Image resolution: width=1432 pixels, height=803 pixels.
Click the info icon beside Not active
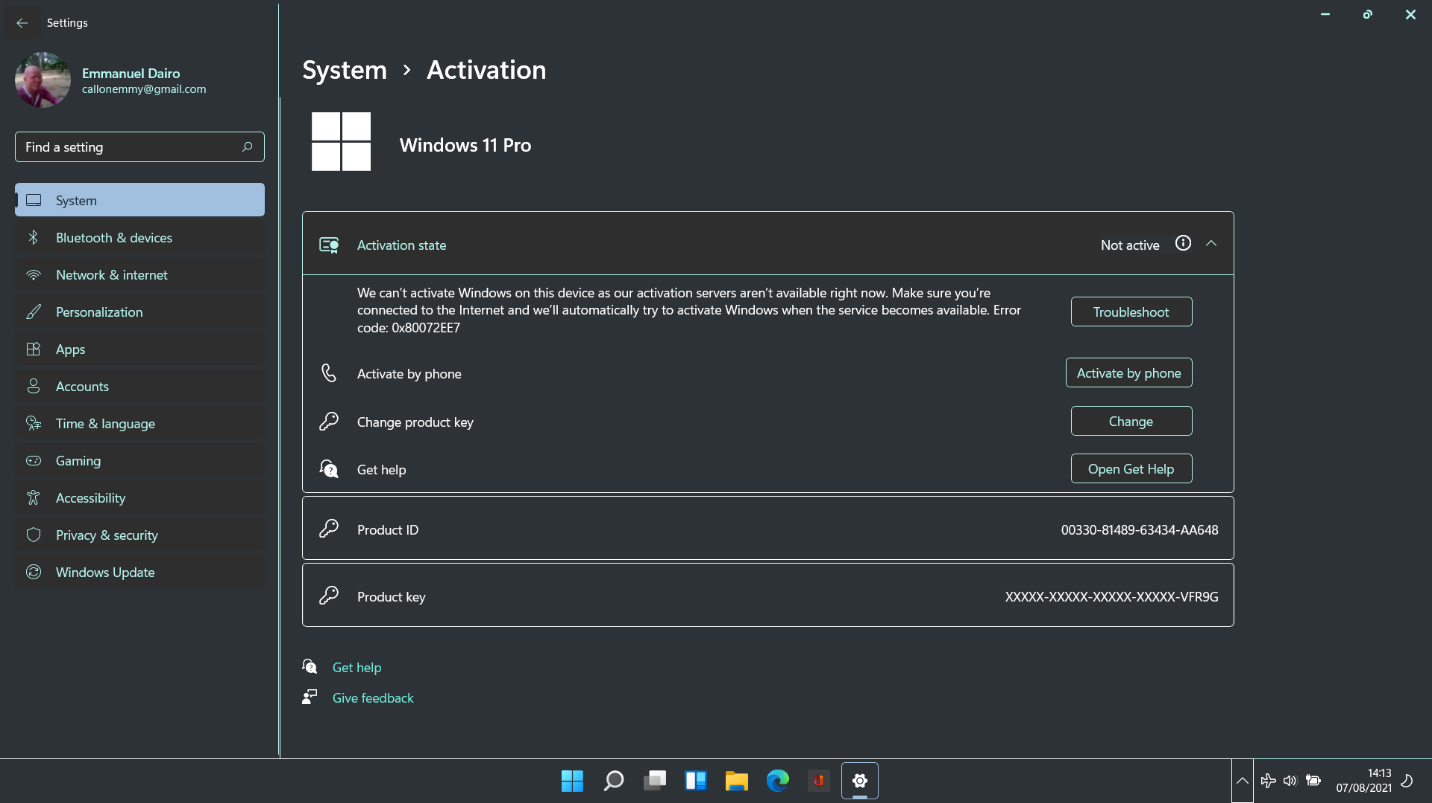click(1183, 243)
